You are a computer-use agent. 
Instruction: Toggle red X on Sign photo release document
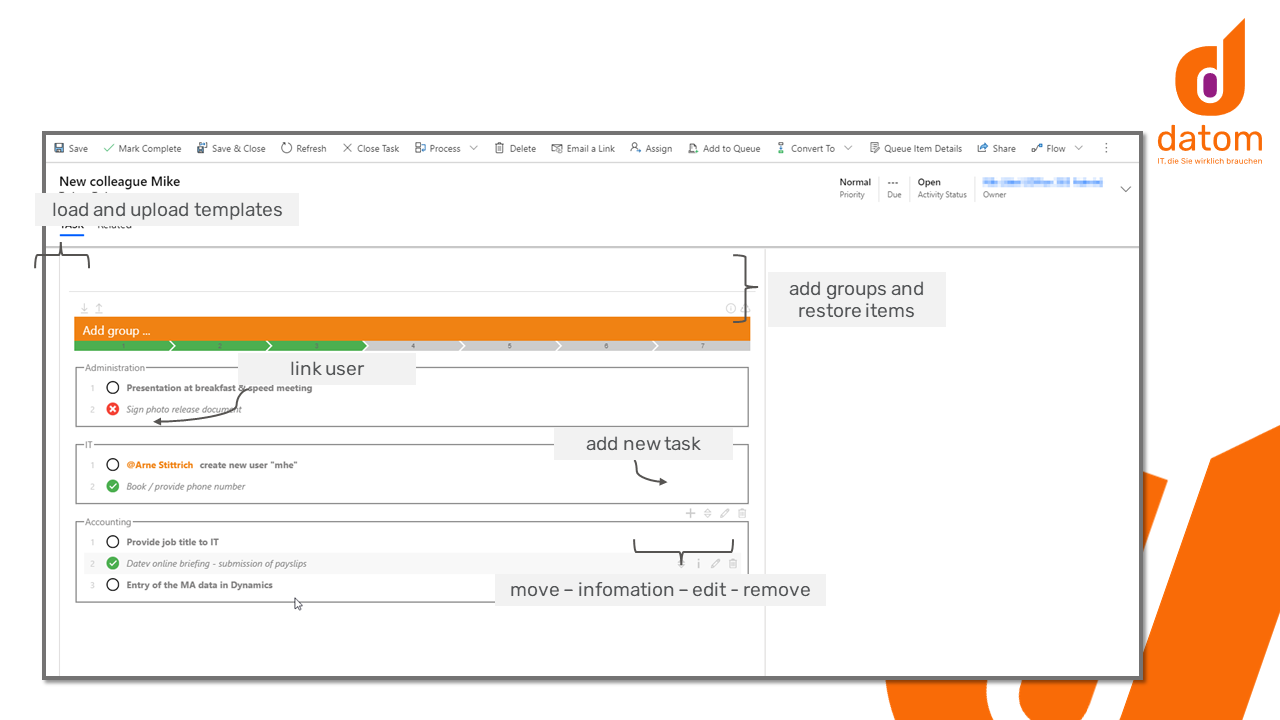coord(113,409)
